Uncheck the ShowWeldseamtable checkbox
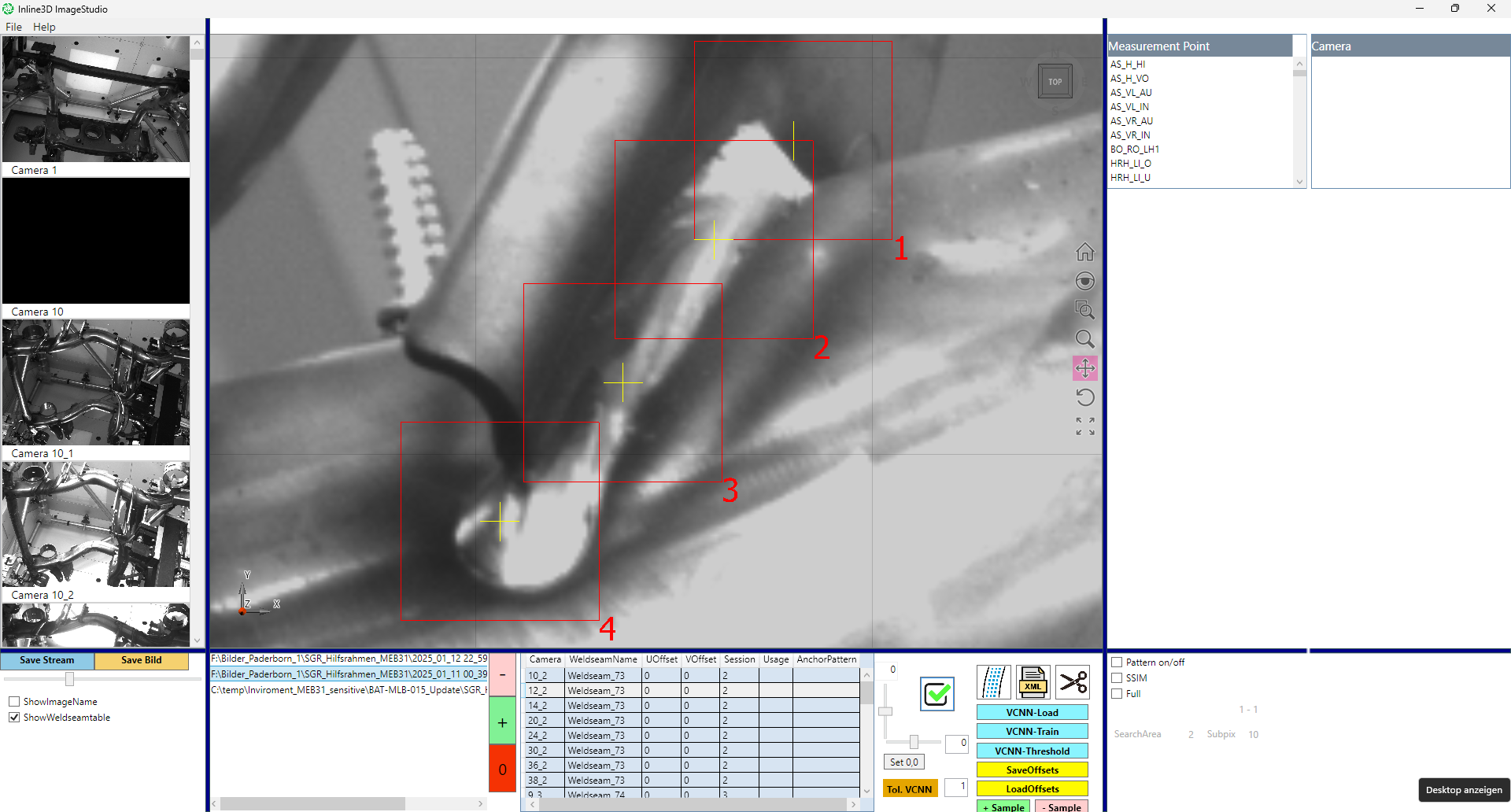 (14, 718)
